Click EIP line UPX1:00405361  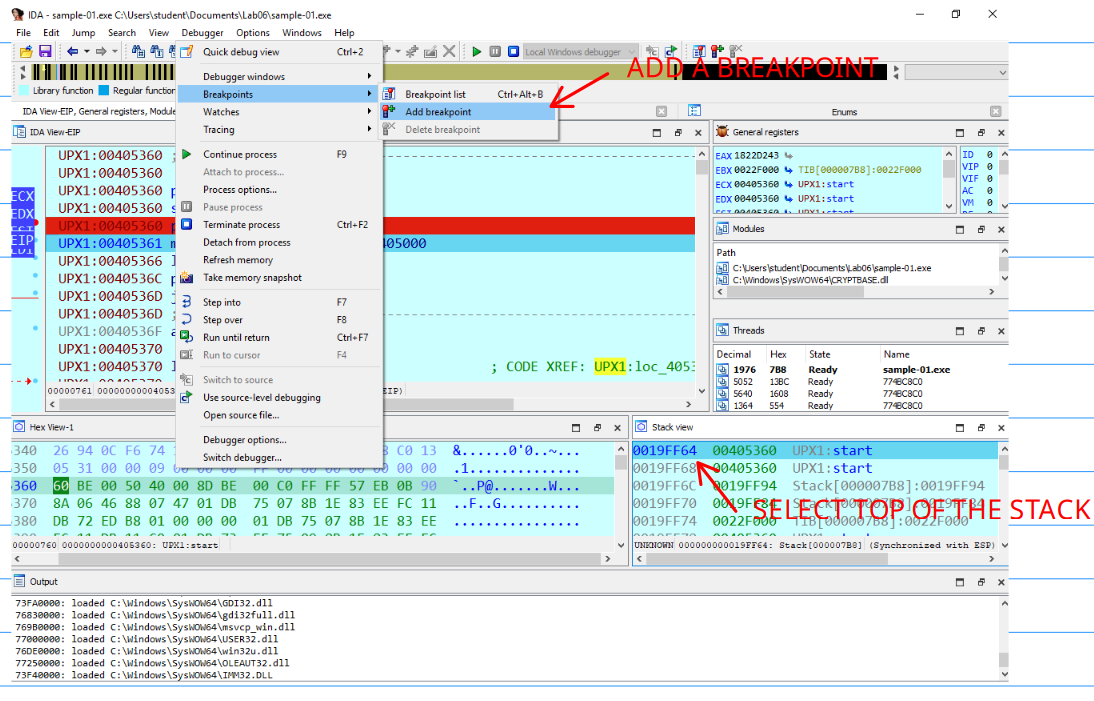tap(370, 243)
